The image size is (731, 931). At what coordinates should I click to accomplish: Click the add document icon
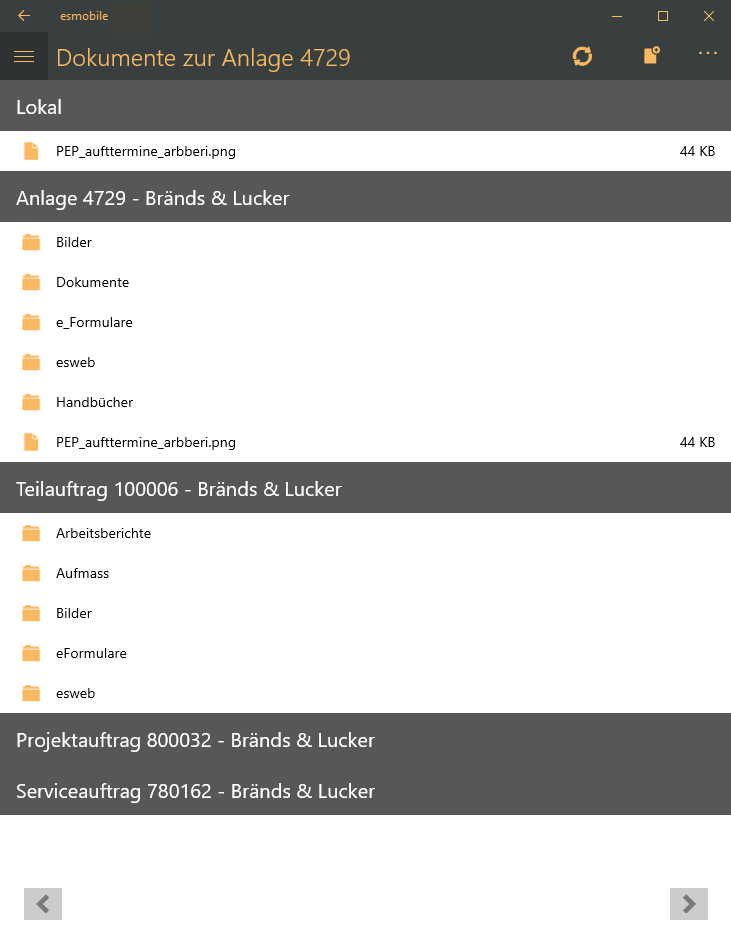pos(651,56)
